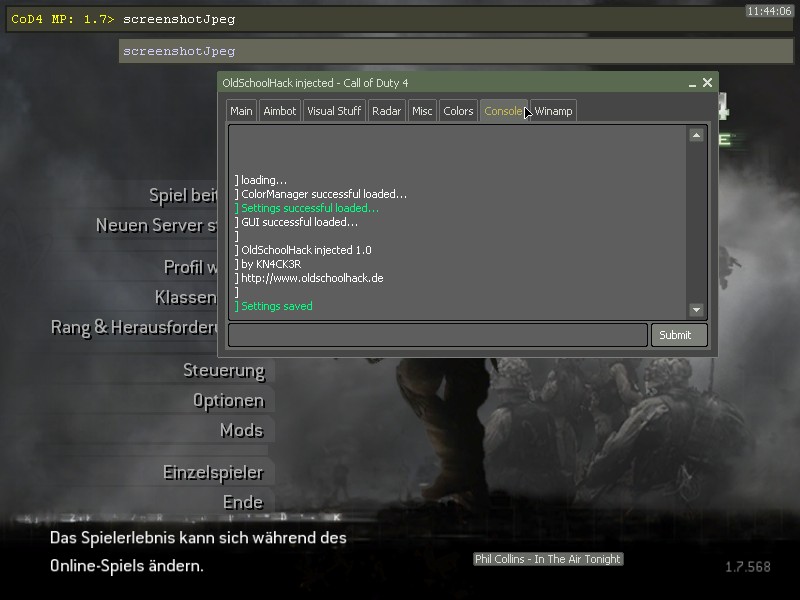Close the OldSchoolHack injected window

(707, 83)
